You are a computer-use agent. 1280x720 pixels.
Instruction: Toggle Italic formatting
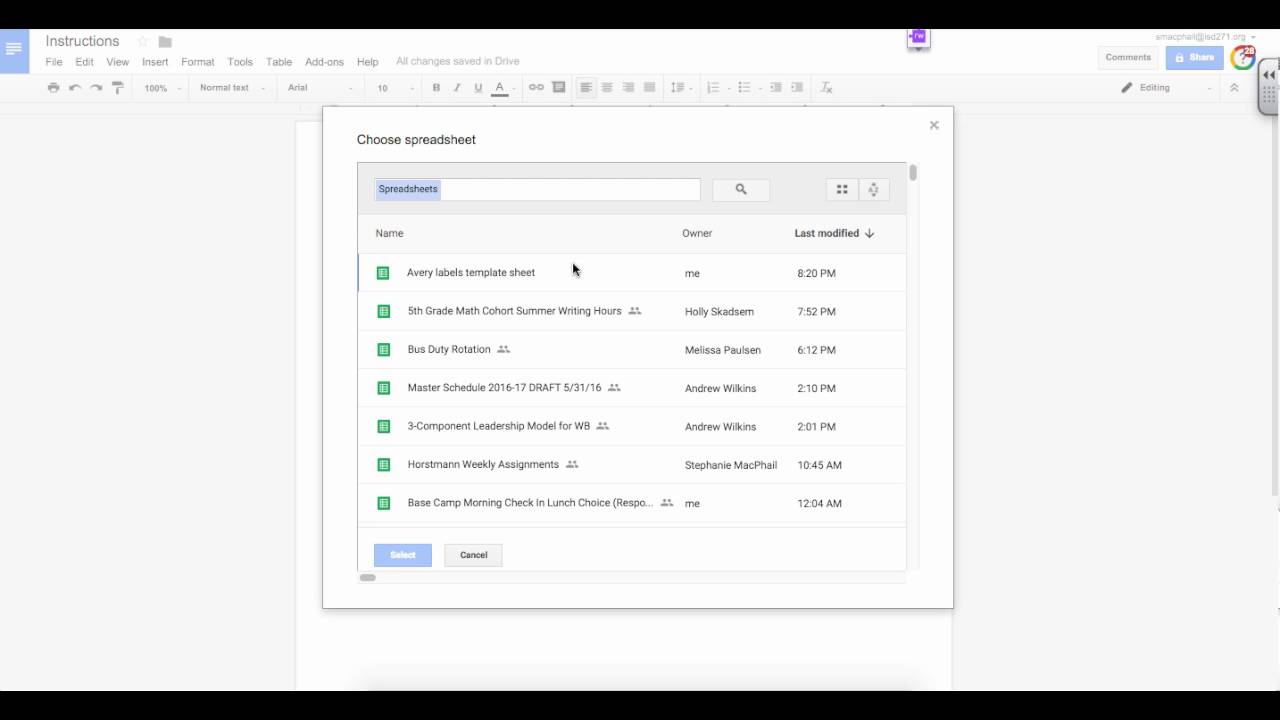(457, 88)
